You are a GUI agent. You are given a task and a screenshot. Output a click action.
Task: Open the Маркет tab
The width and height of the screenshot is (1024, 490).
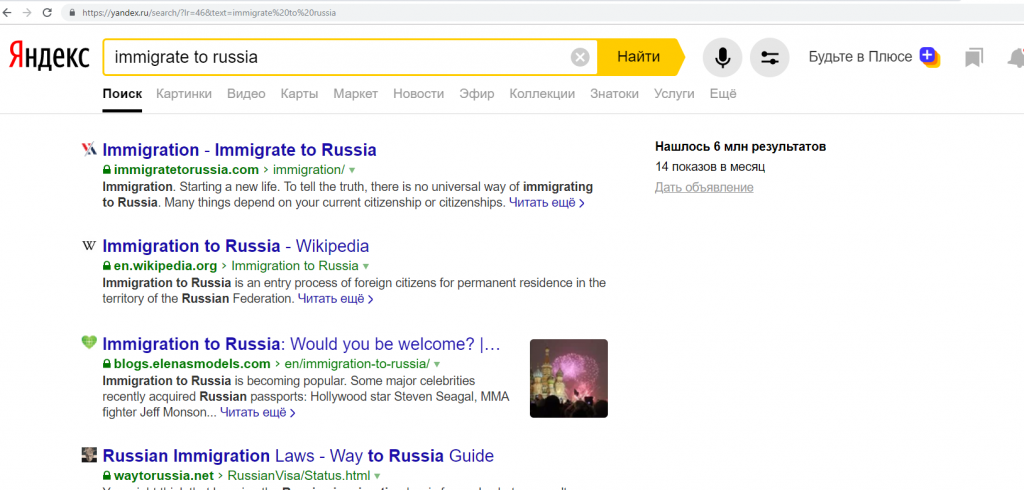[356, 93]
